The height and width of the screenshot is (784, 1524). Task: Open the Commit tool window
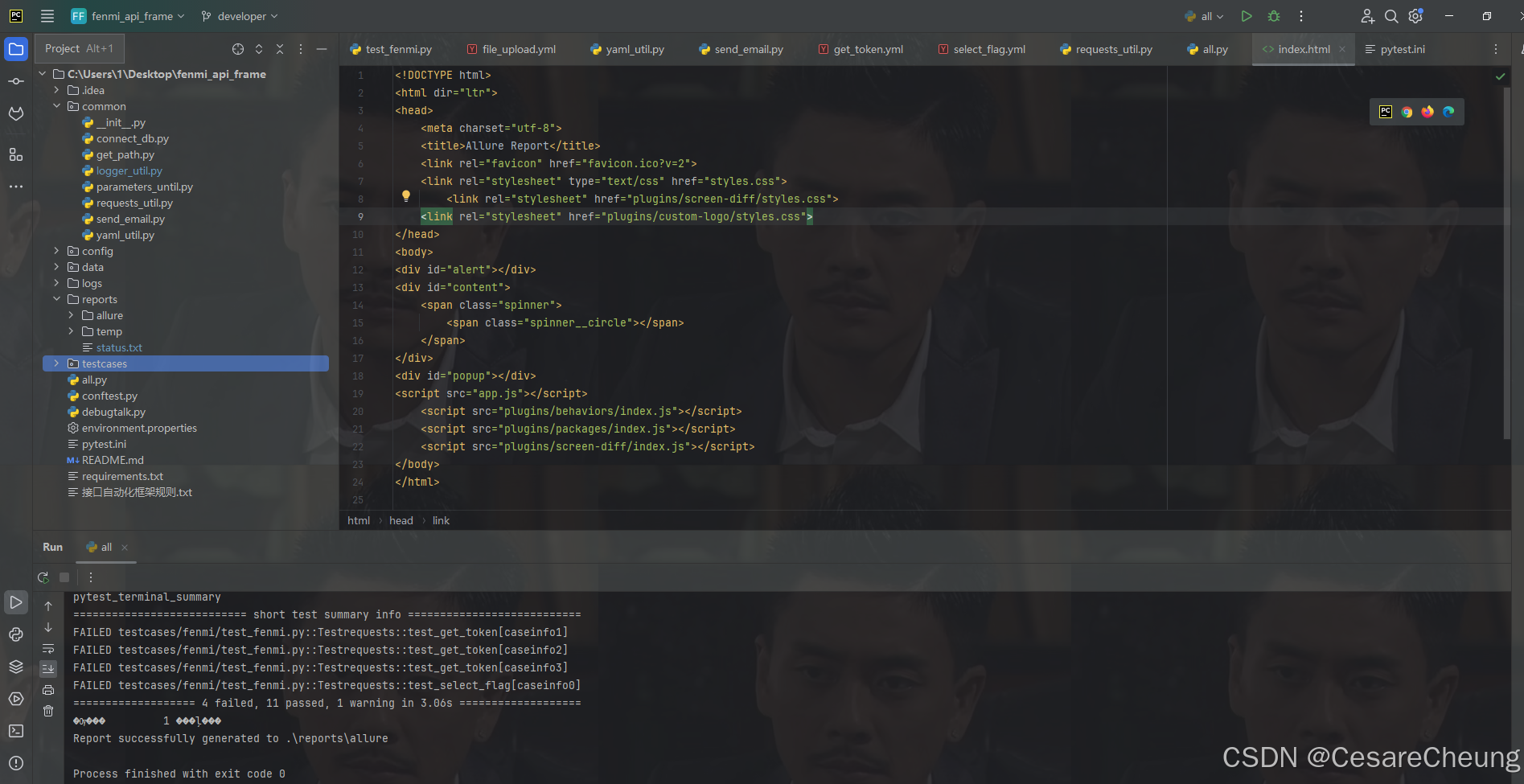[16, 81]
